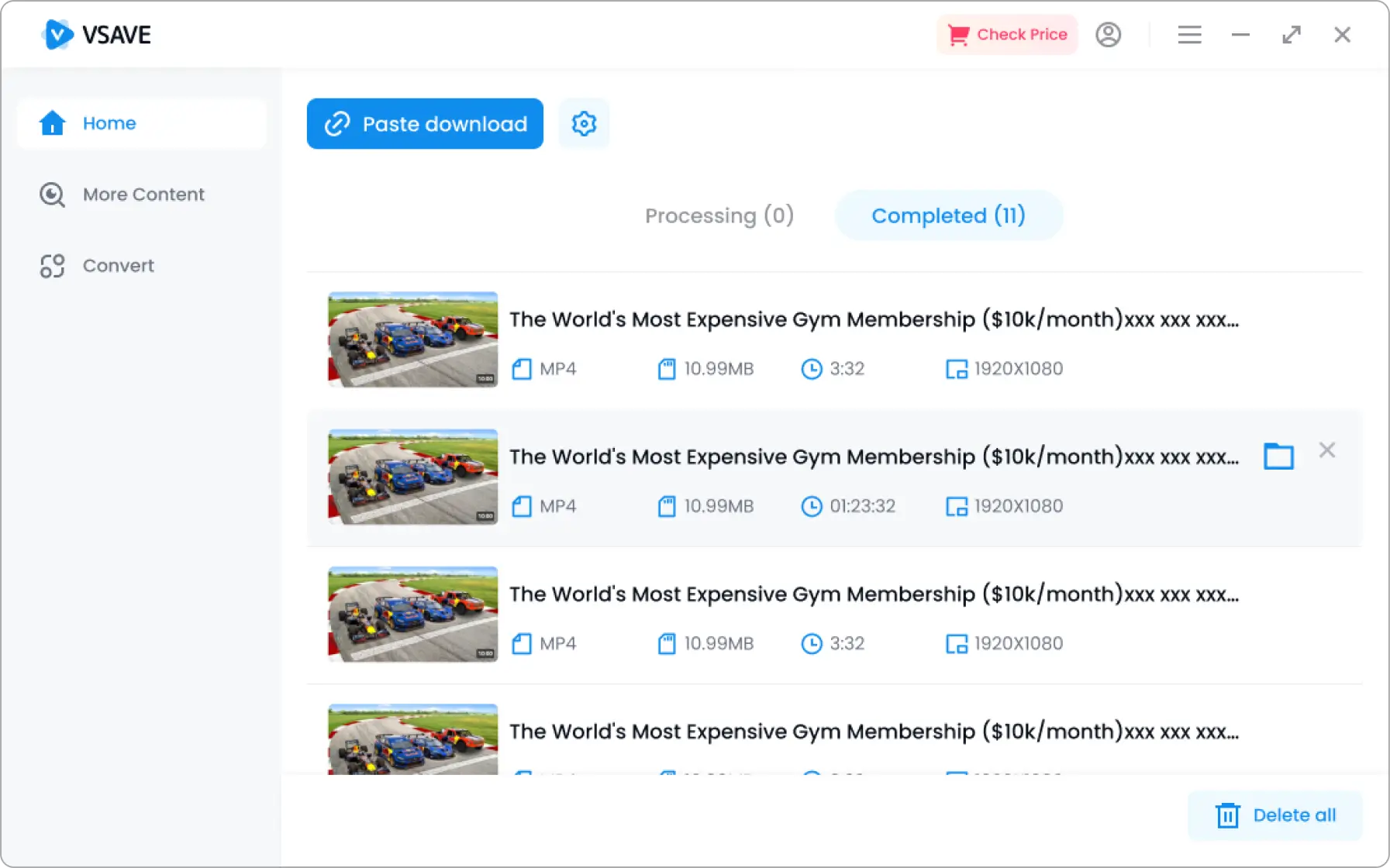Open thumbnail of third completed video
The width and height of the screenshot is (1390, 868).
413,614
